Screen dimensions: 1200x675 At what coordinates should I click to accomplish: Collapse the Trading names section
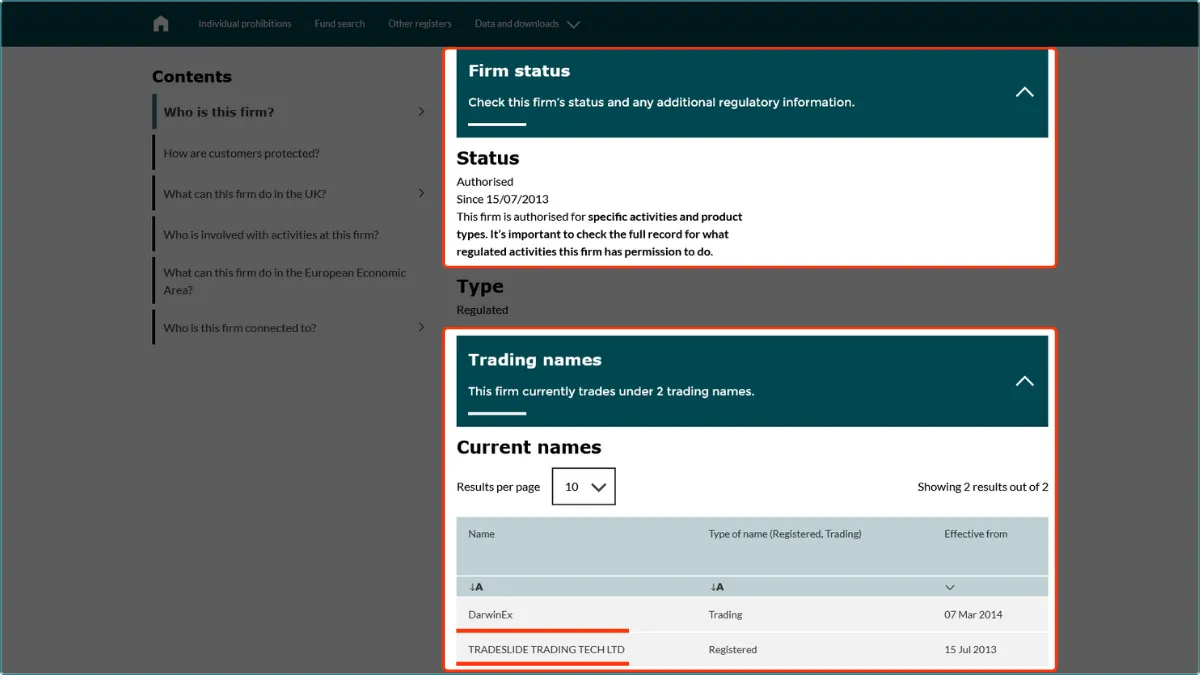[1024, 381]
